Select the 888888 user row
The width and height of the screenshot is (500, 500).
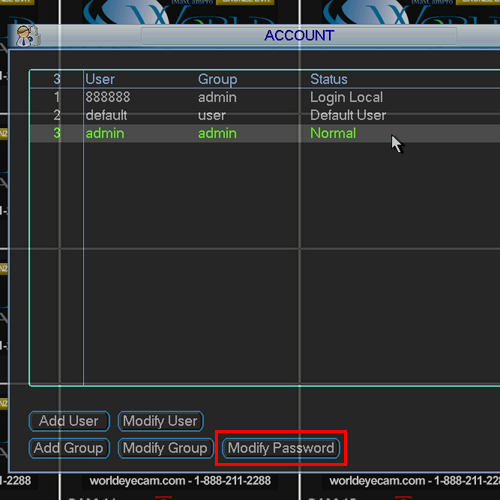(x=265, y=97)
